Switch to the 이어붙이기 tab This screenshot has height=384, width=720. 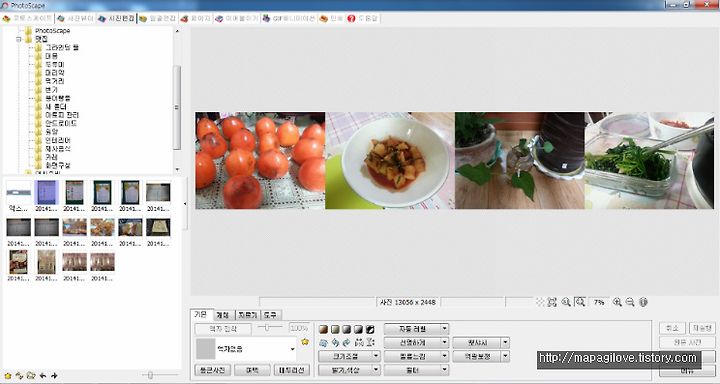[x=236, y=18]
